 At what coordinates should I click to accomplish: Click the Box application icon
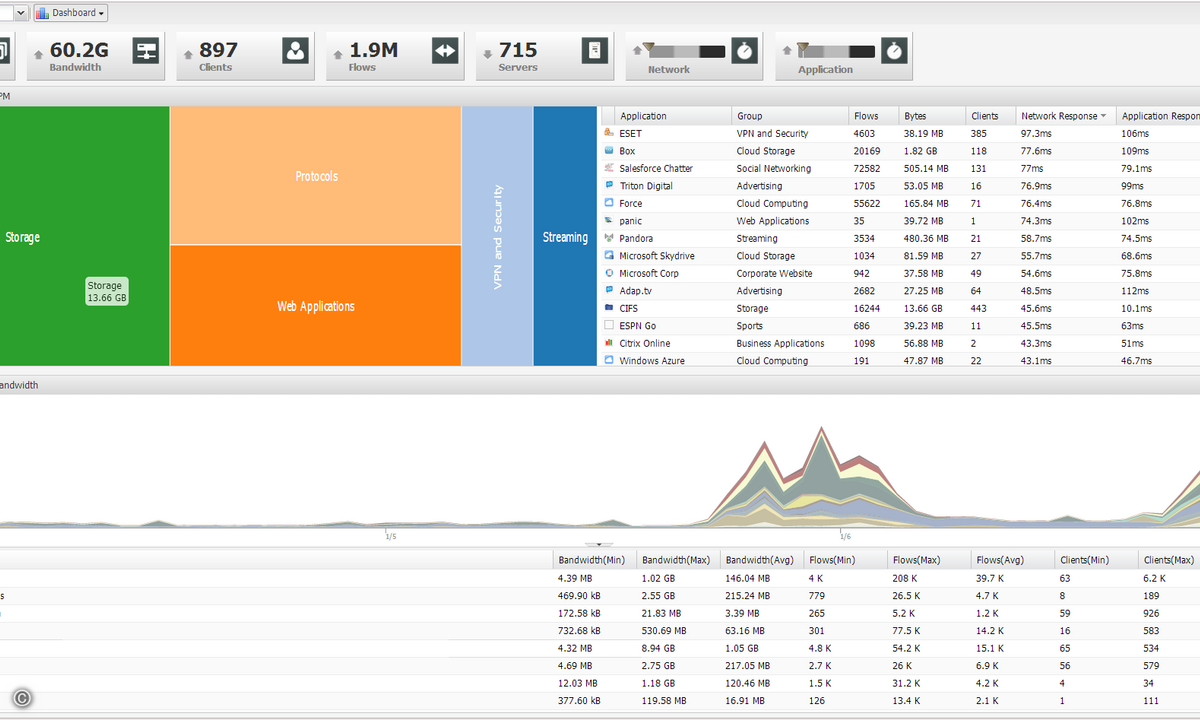609,151
